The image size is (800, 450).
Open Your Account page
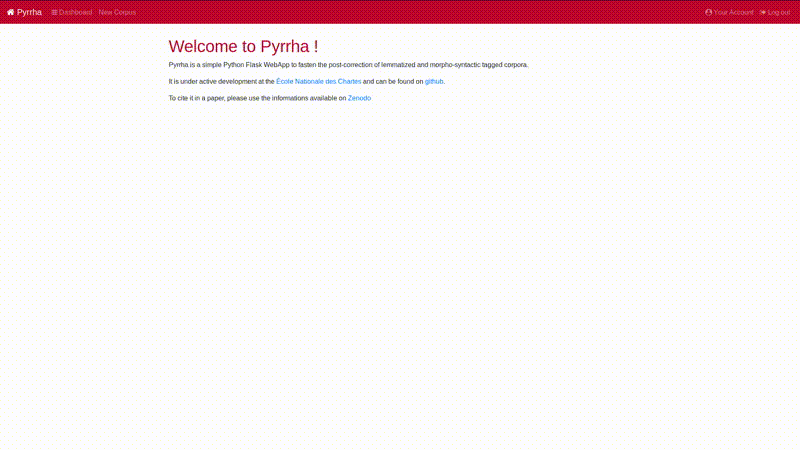point(729,12)
